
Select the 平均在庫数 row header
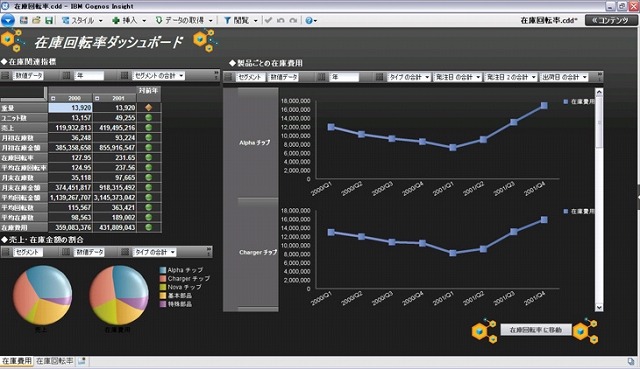pos(24,218)
